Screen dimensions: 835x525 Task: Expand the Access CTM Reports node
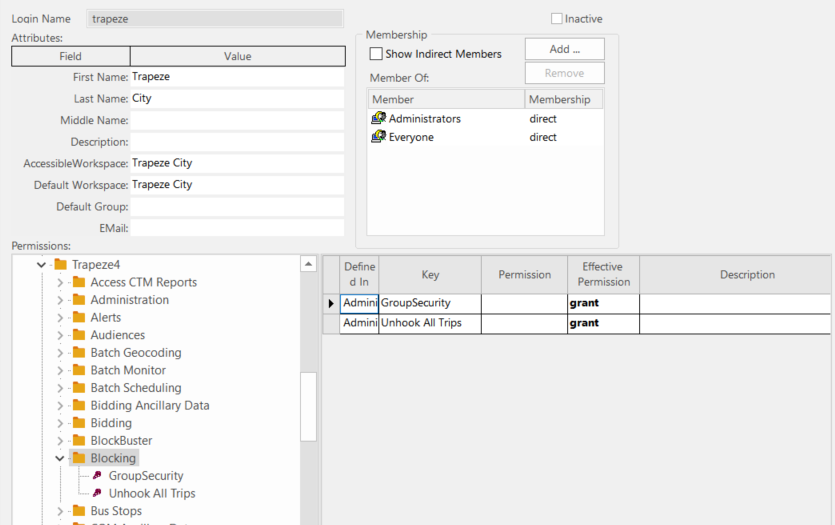pos(60,282)
